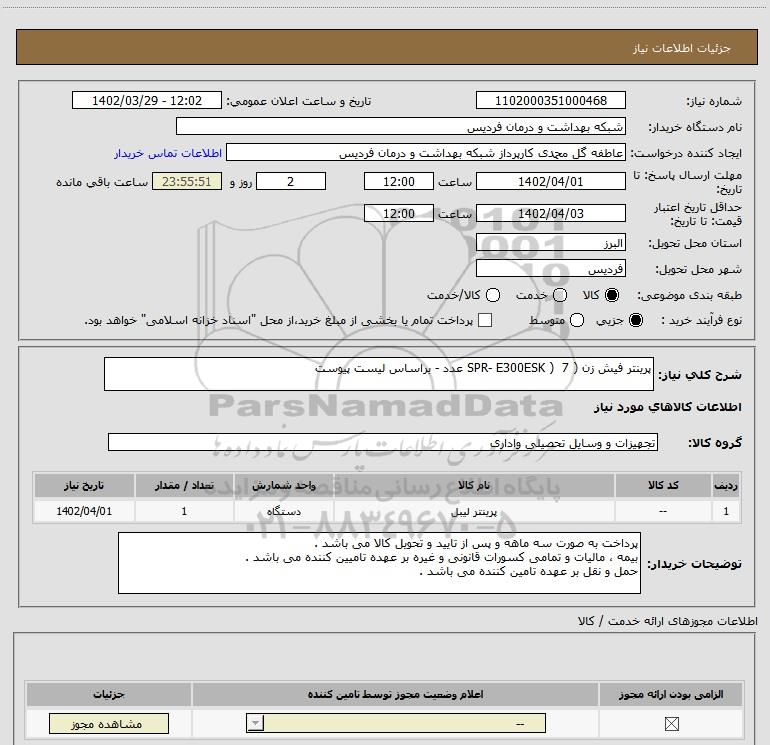Screen dimensions: 770x745
Task: Click the دستگاه unit cell
Action: (283, 511)
